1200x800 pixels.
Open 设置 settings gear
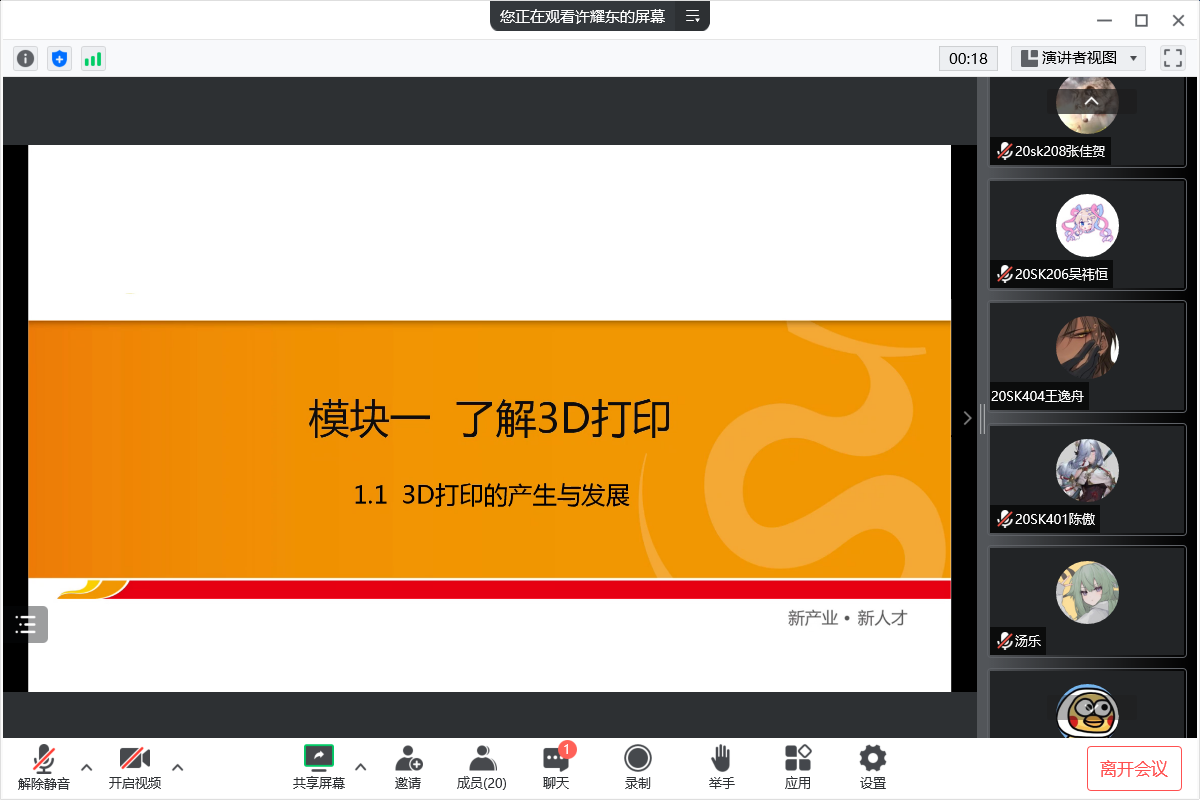pos(873,767)
